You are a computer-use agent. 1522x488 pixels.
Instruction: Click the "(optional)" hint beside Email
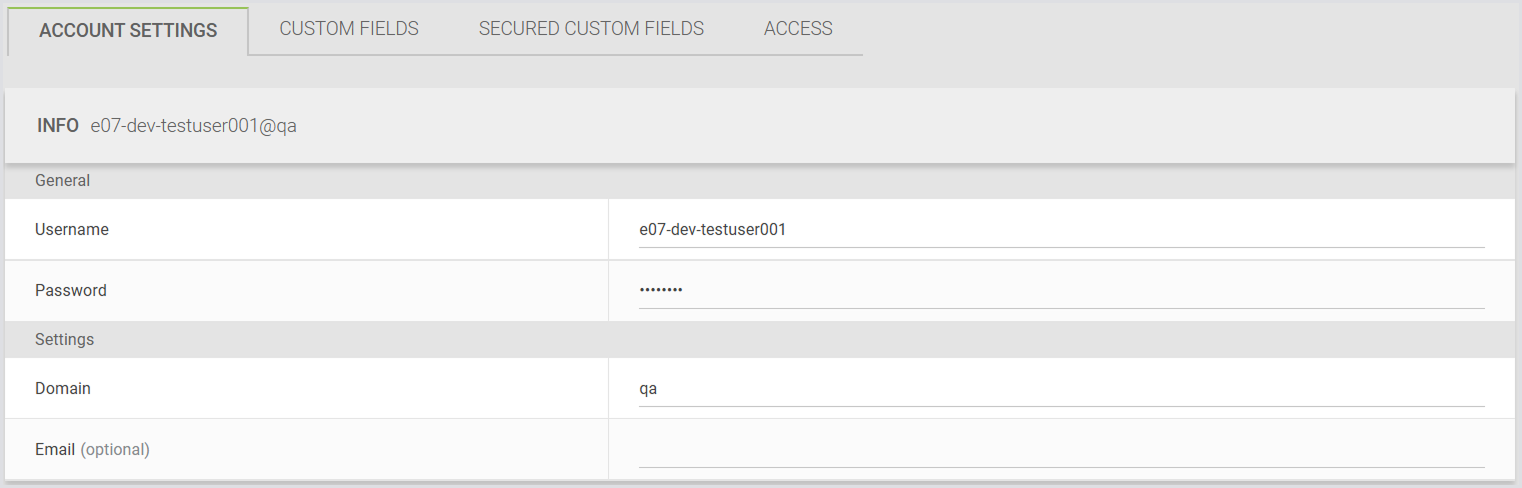[x=115, y=450]
